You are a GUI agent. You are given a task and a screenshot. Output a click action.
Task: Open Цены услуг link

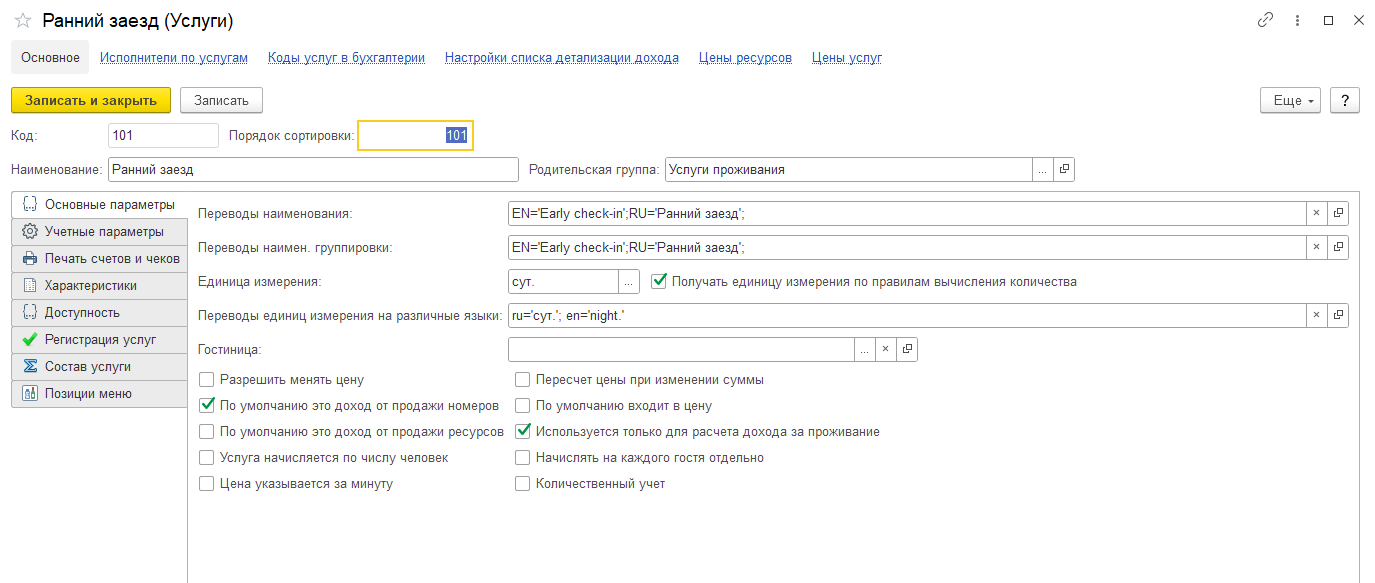coord(847,58)
